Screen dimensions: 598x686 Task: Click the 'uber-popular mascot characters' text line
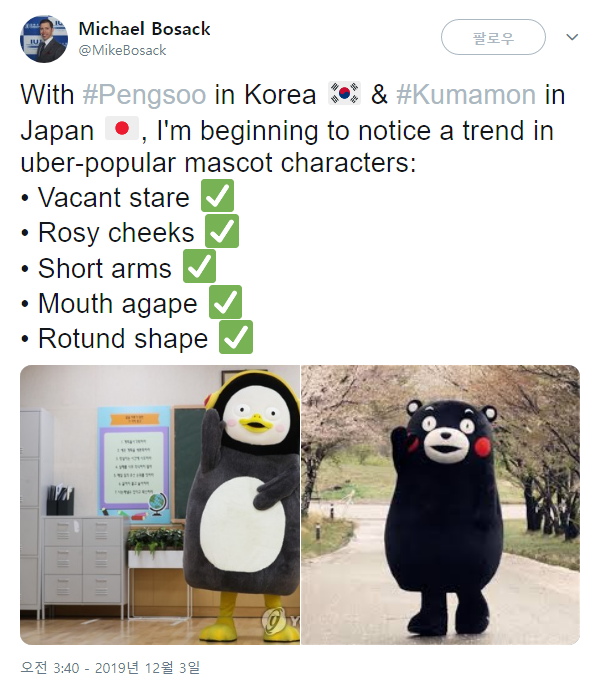pyautogui.click(x=218, y=163)
